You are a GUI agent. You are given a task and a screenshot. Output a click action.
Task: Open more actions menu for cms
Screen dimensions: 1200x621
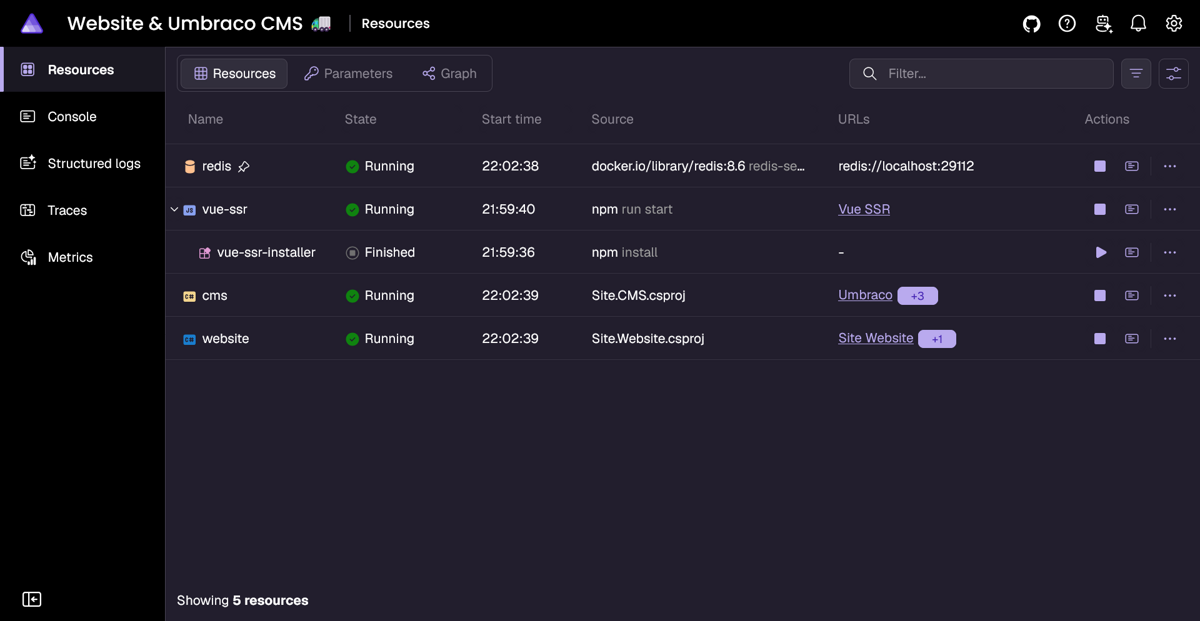pos(1170,295)
